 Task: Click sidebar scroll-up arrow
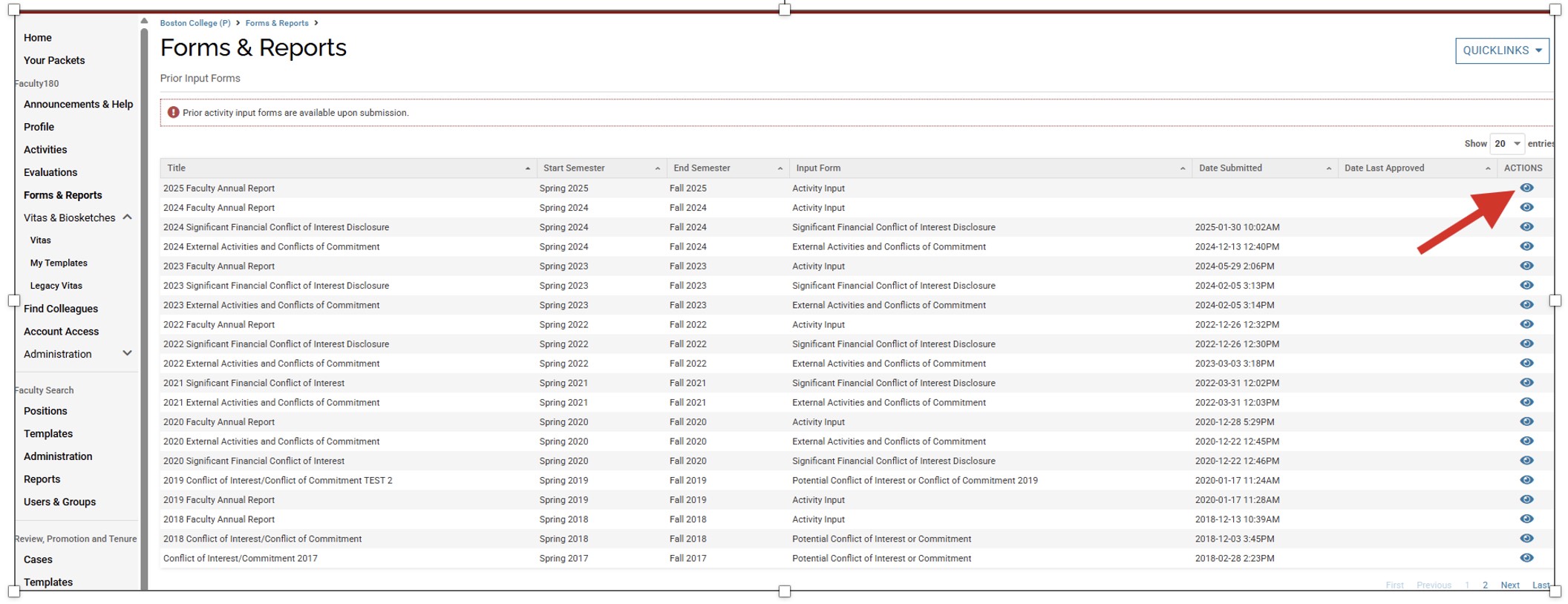click(144, 21)
